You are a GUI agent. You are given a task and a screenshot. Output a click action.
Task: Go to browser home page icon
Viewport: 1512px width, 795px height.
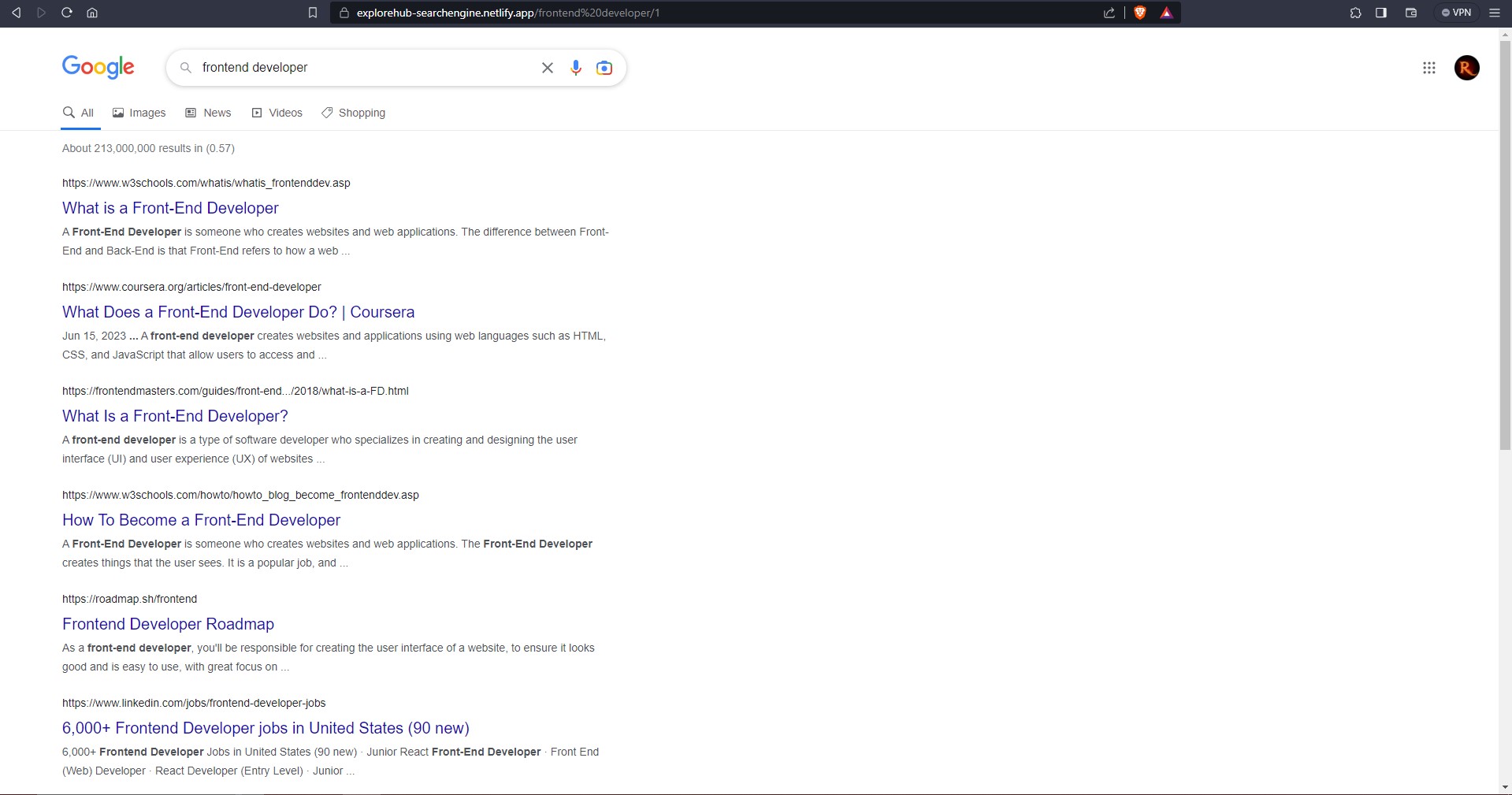pos(92,13)
